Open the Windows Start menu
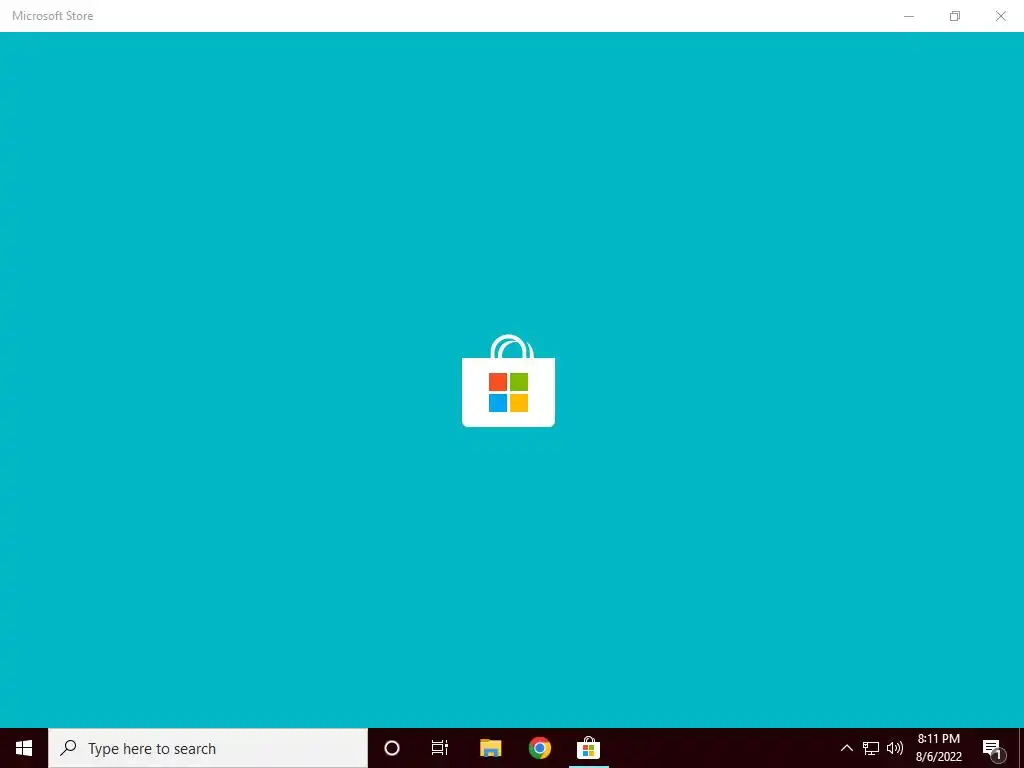The width and height of the screenshot is (1024, 768). click(x=24, y=748)
